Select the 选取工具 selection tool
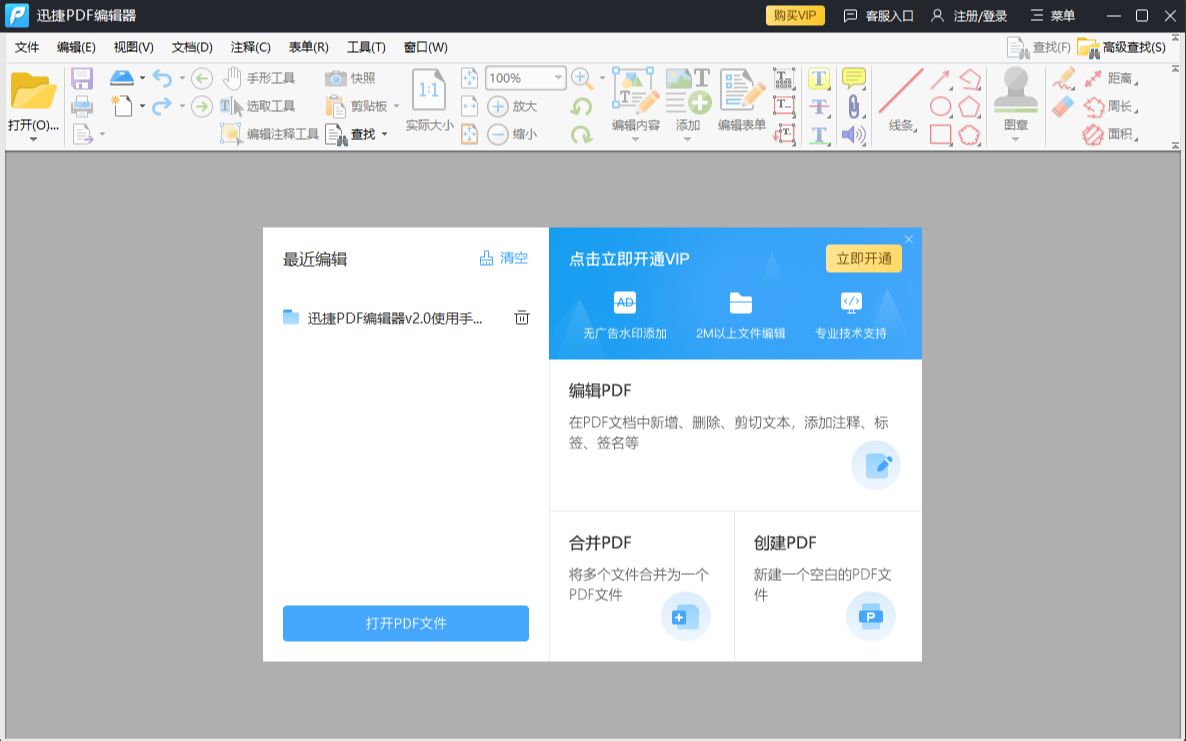 click(258, 106)
